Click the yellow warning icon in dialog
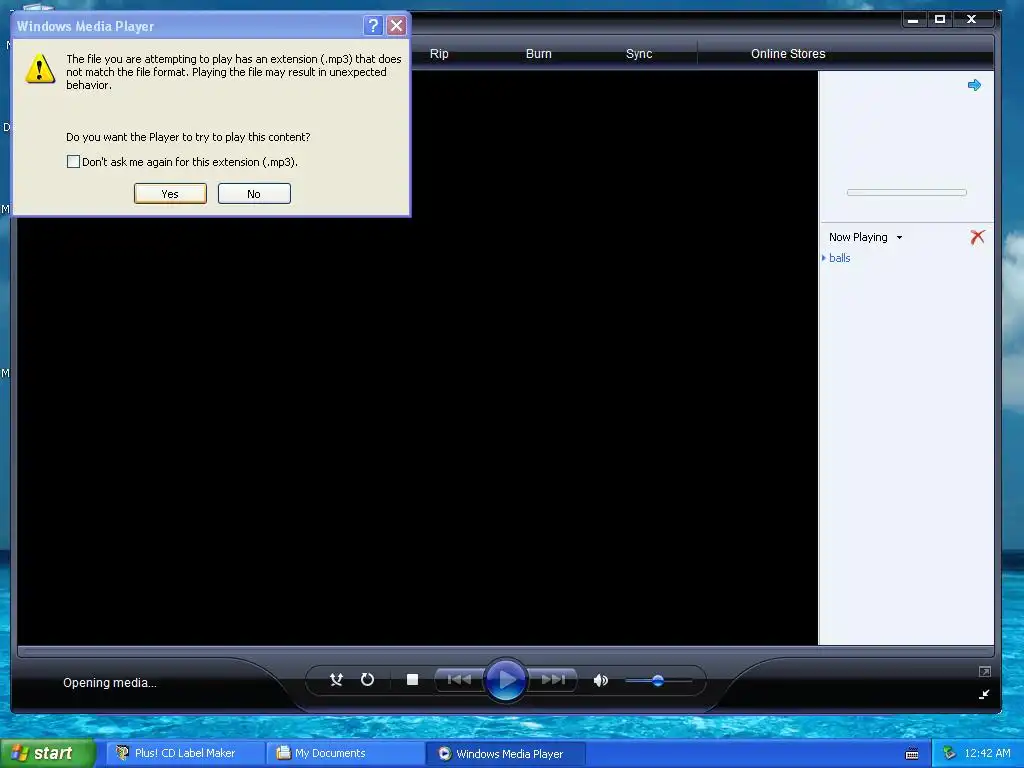Image resolution: width=1024 pixels, height=768 pixels. 40,69
